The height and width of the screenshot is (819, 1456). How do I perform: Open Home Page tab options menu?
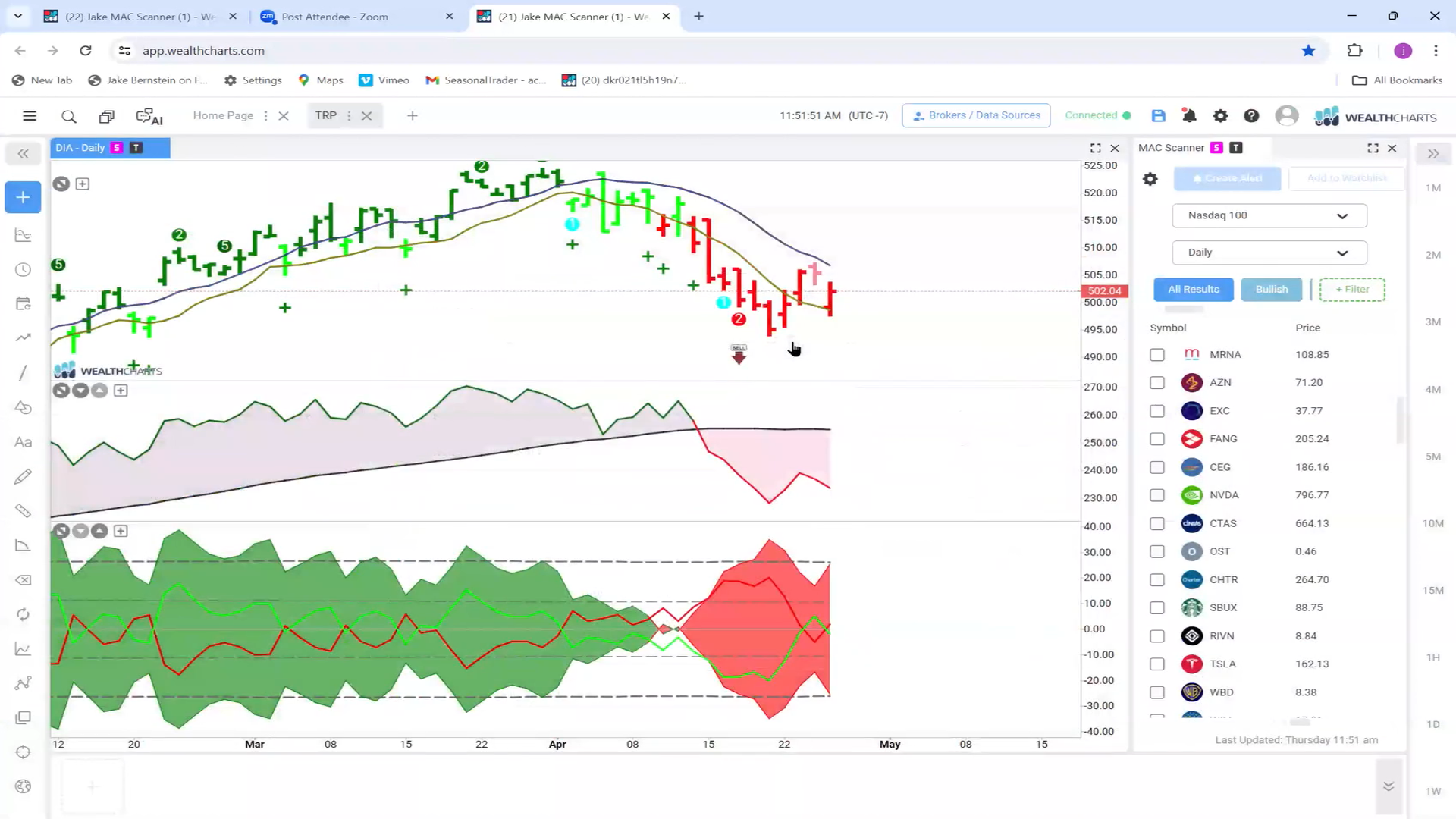click(265, 116)
